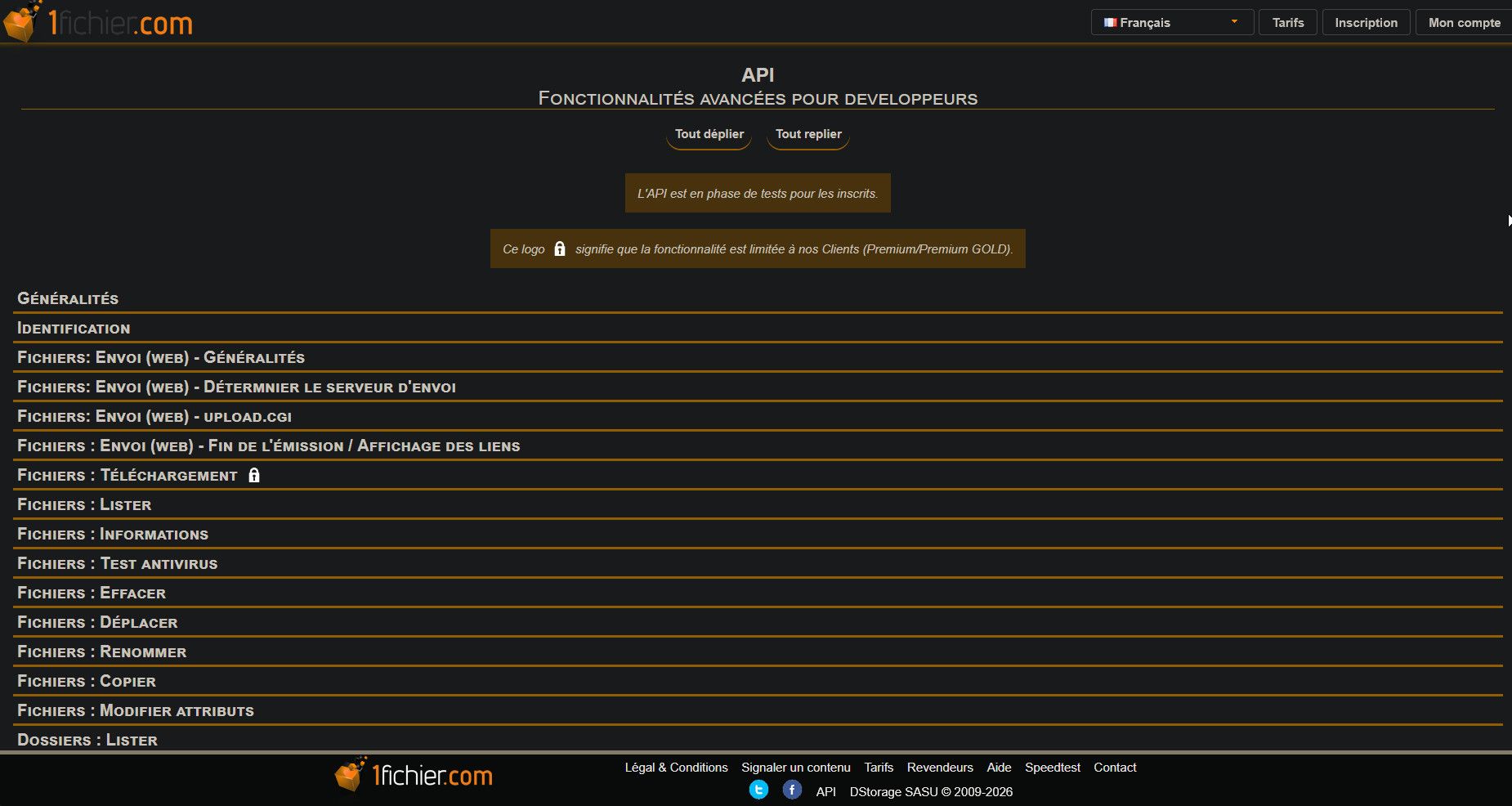Image resolution: width=1512 pixels, height=806 pixels.
Task: Go to Inscription in the header
Action: (x=1366, y=23)
